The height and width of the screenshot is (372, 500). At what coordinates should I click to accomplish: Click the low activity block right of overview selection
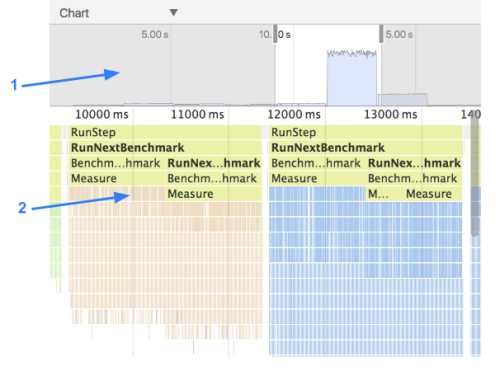(403, 100)
